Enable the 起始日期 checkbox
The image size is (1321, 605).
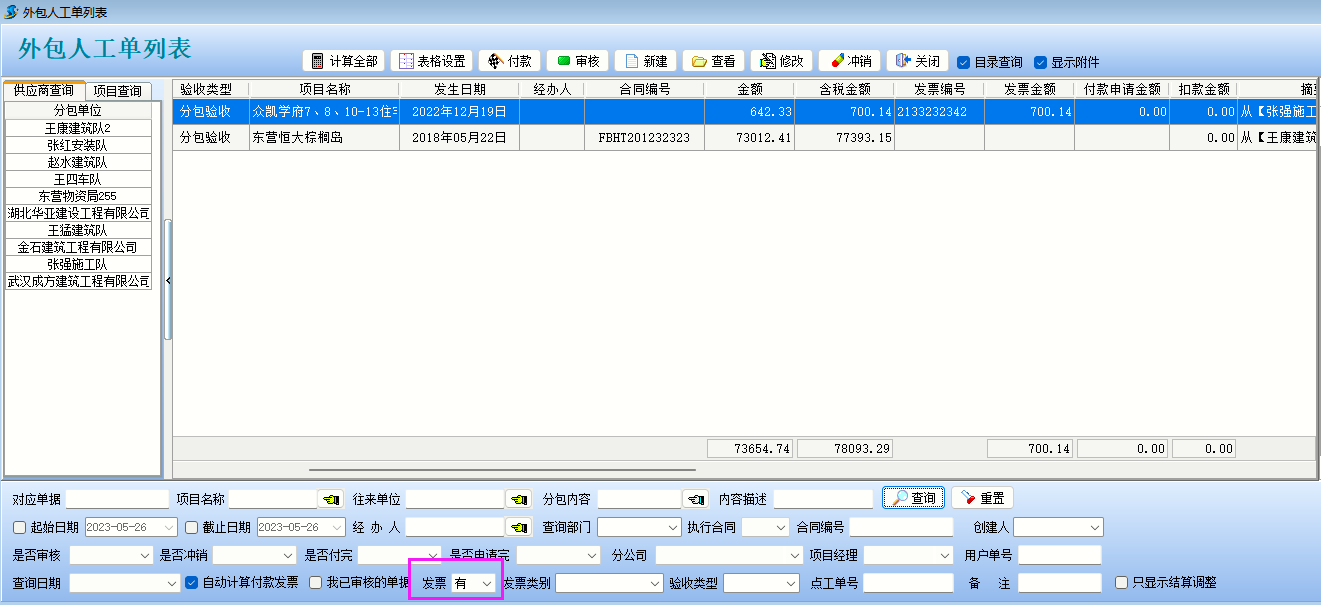19,527
